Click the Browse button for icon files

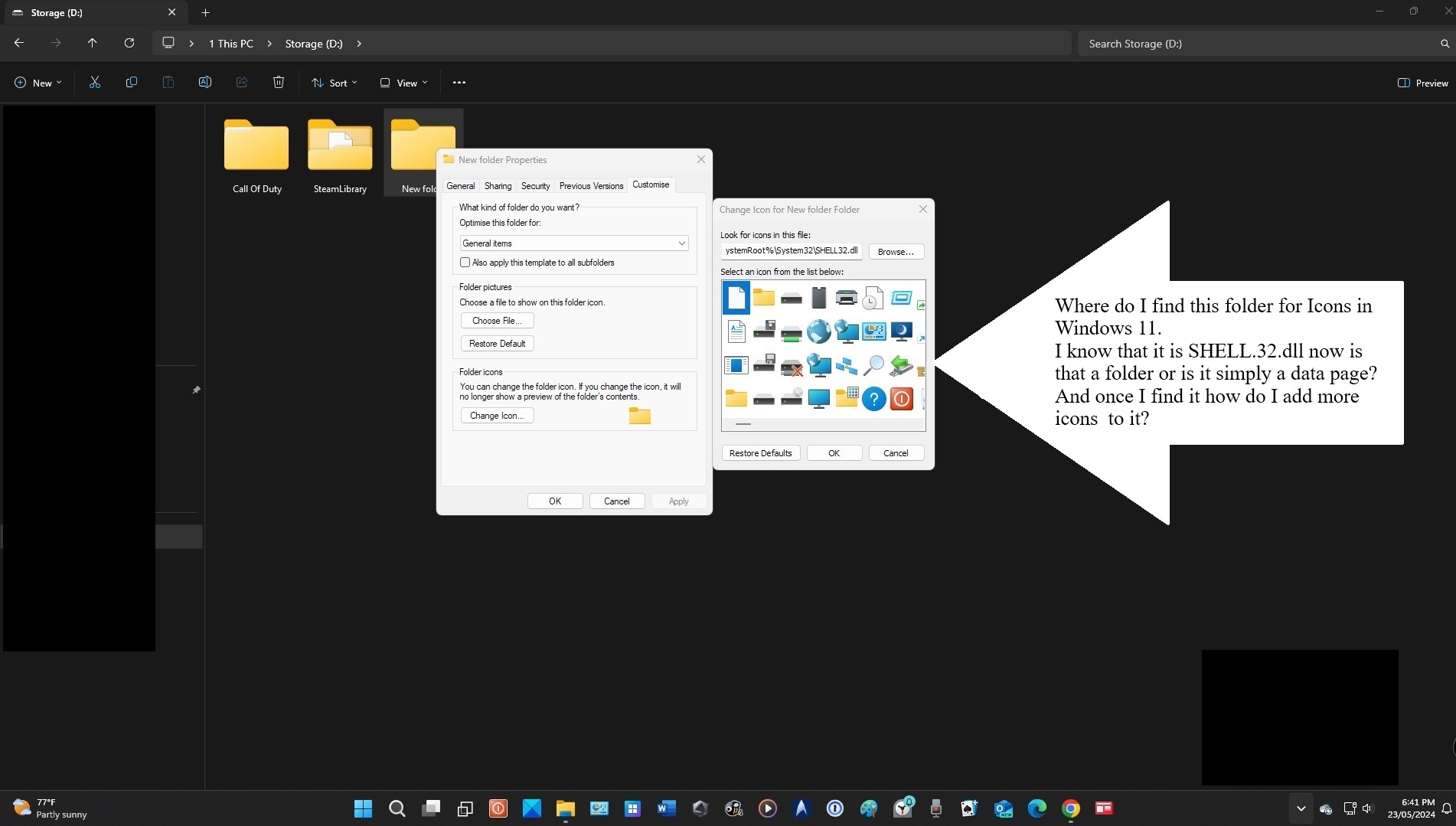[x=895, y=251]
